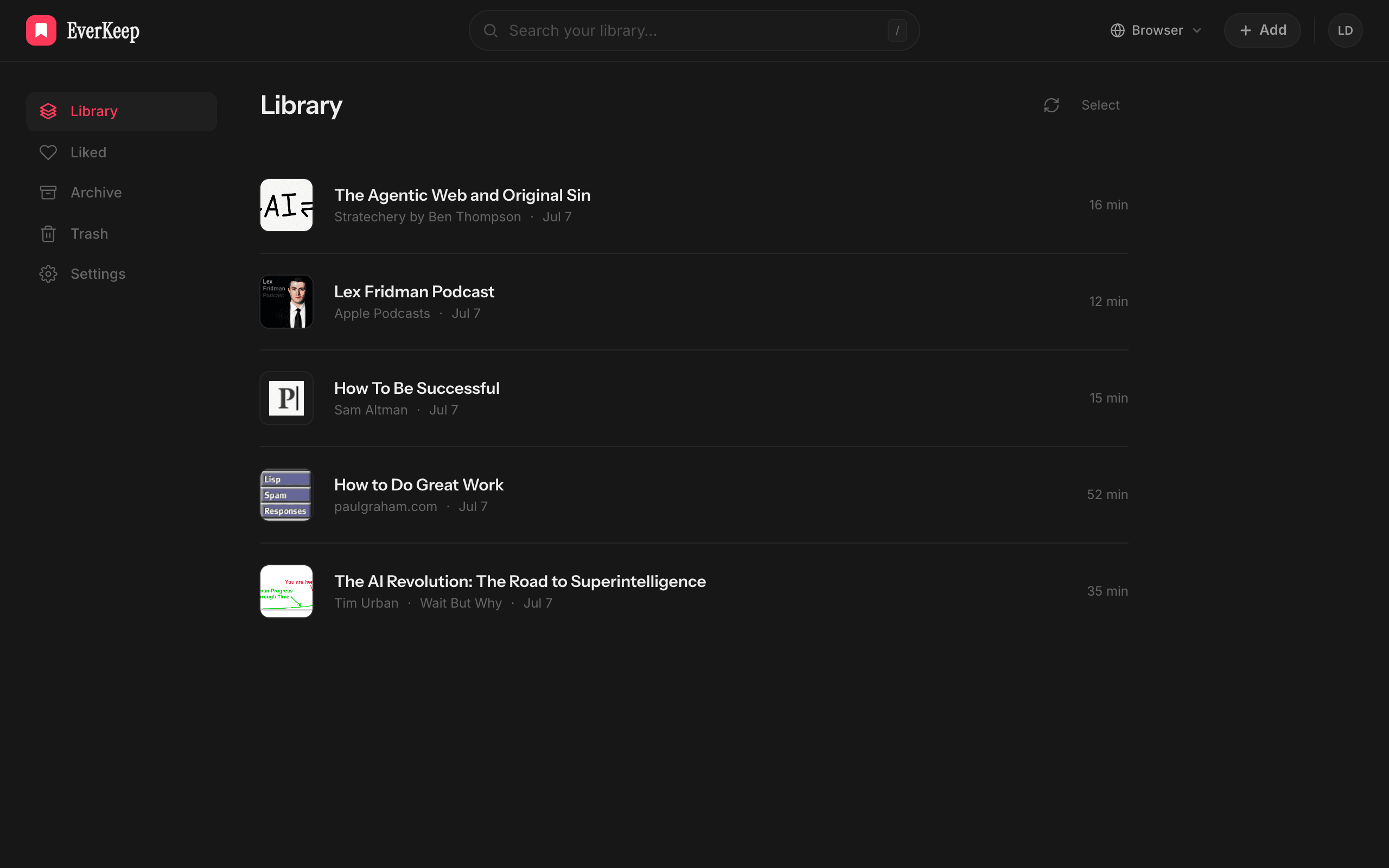Viewport: 1389px width, 868px height.
Task: Open the Lex Fridman Podcast thumbnail
Action: click(286, 302)
